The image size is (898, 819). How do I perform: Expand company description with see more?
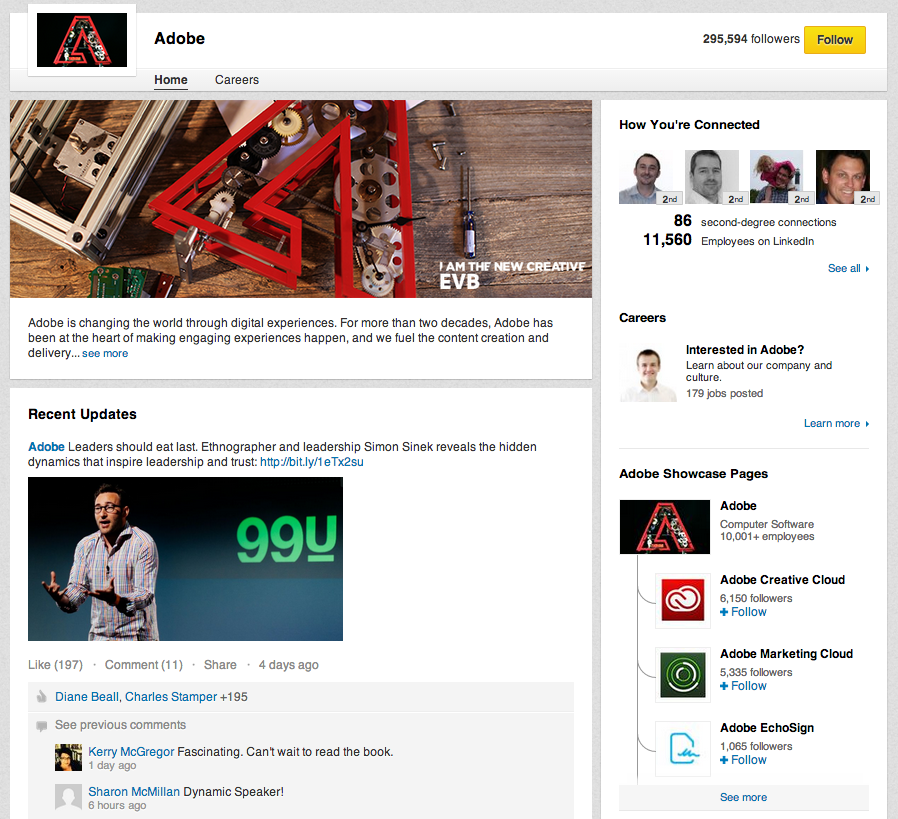tap(105, 353)
